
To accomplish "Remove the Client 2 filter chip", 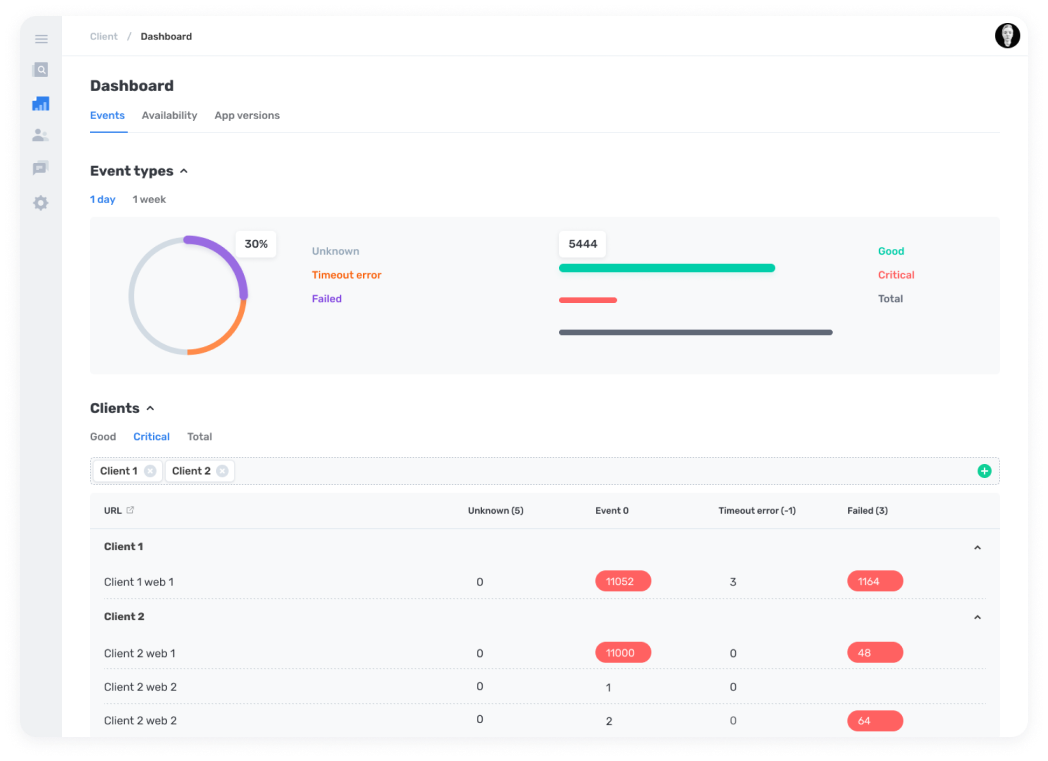I will coord(223,470).
